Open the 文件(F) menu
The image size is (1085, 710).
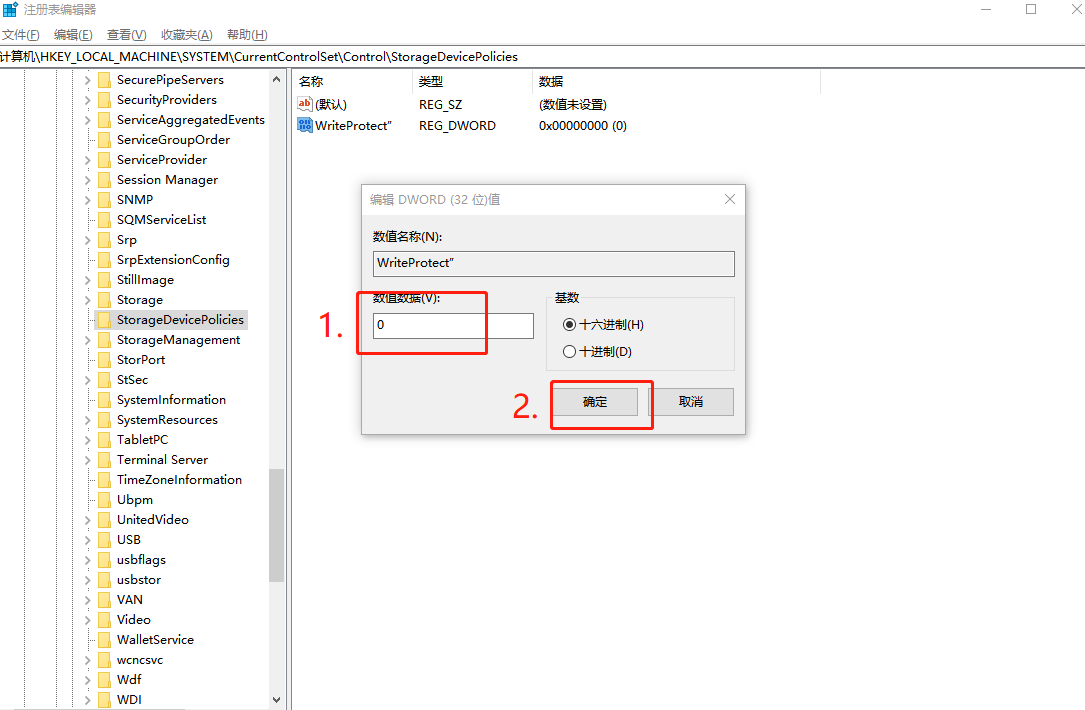click(20, 35)
